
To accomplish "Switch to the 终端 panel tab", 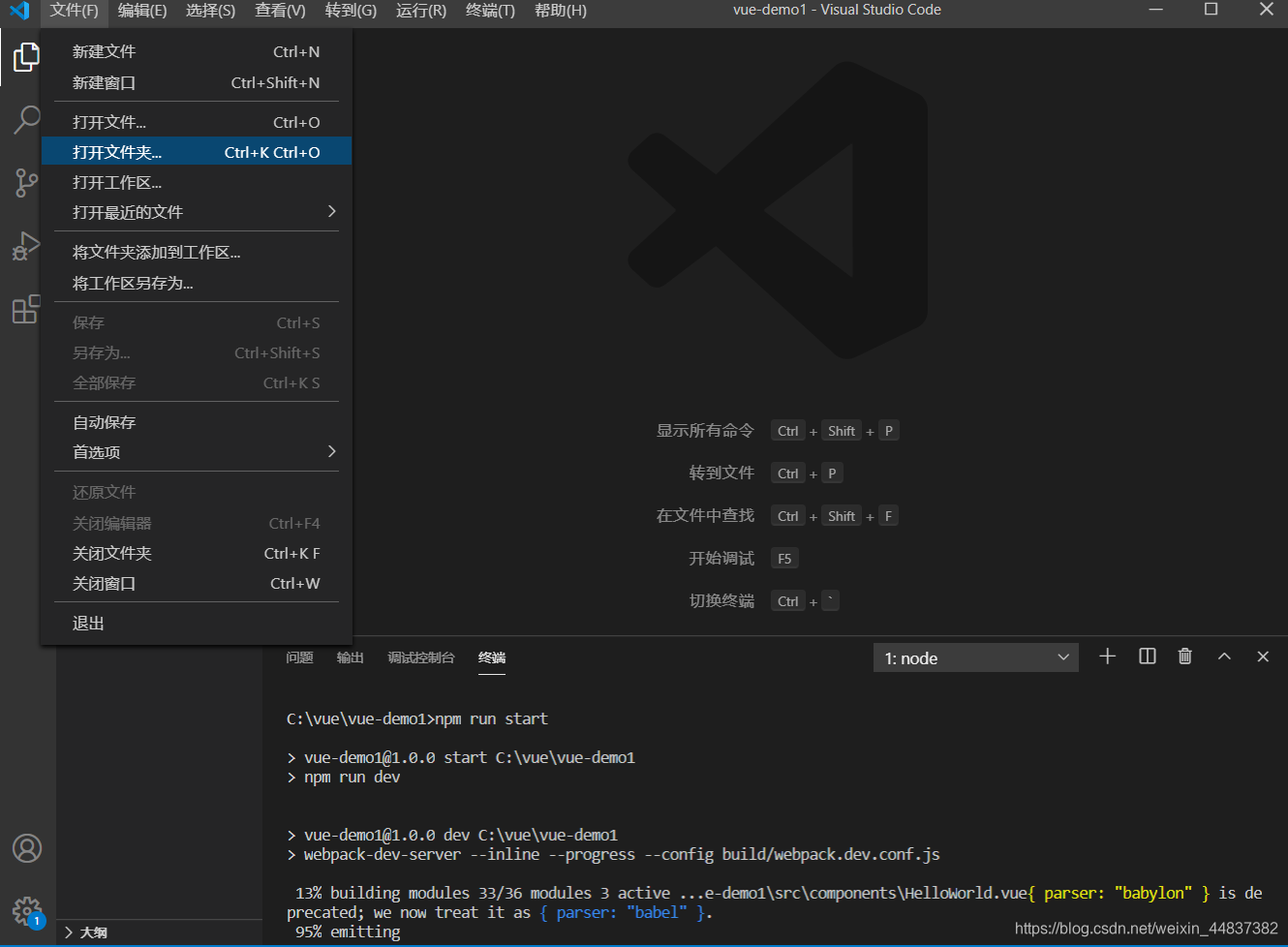I will [x=492, y=657].
